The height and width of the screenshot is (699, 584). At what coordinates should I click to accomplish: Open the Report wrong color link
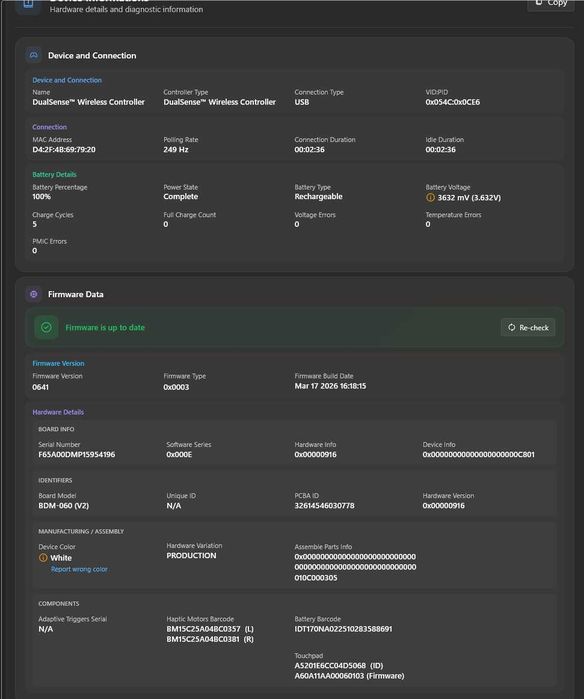pos(79,569)
